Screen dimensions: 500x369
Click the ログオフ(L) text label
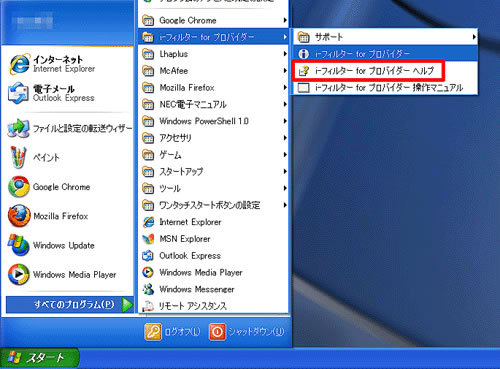coord(183,332)
